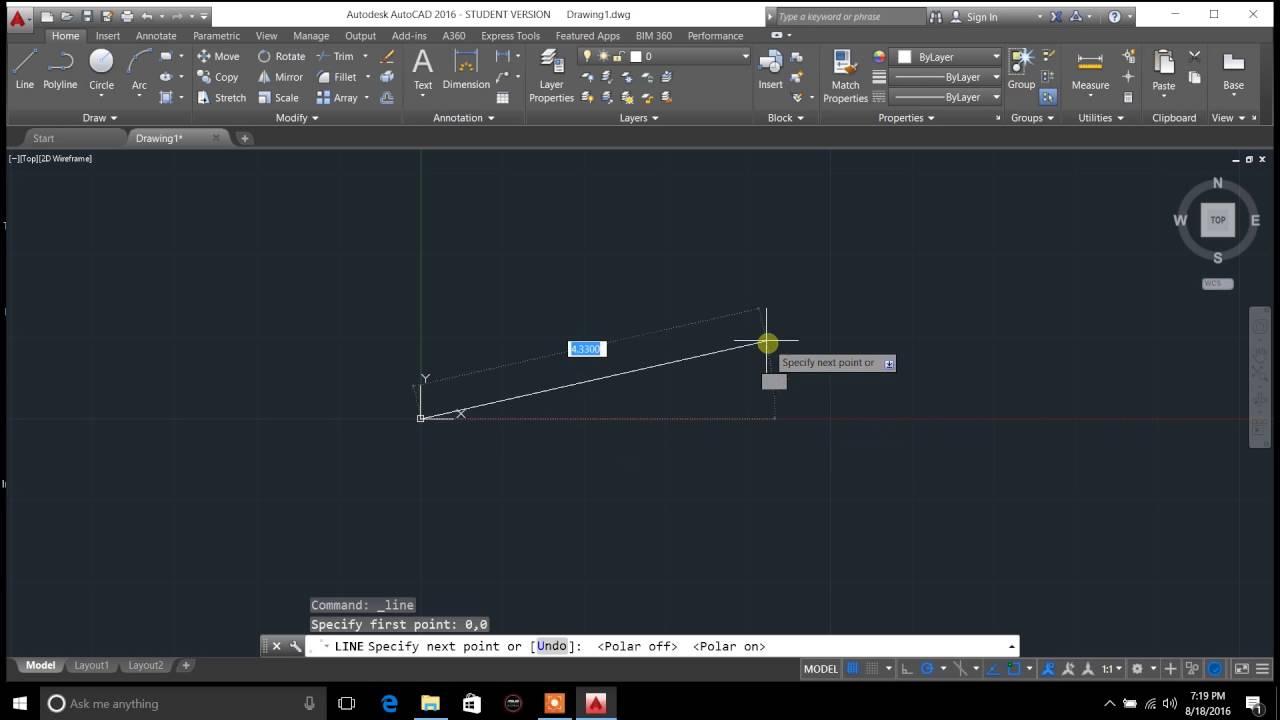Click the Trim tool

pyautogui.click(x=335, y=56)
